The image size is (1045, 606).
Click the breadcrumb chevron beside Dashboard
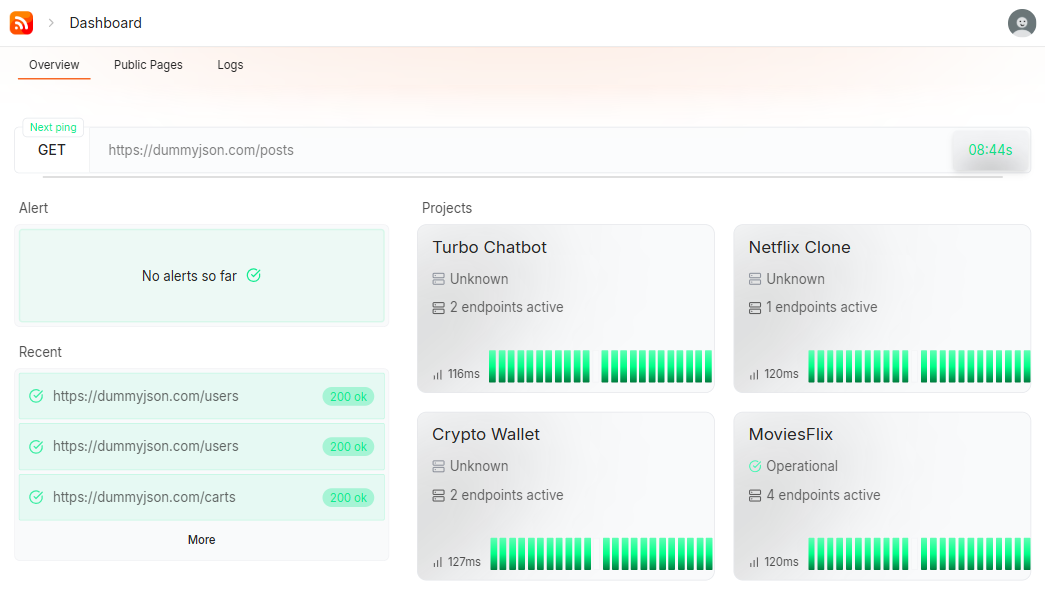click(x=51, y=23)
